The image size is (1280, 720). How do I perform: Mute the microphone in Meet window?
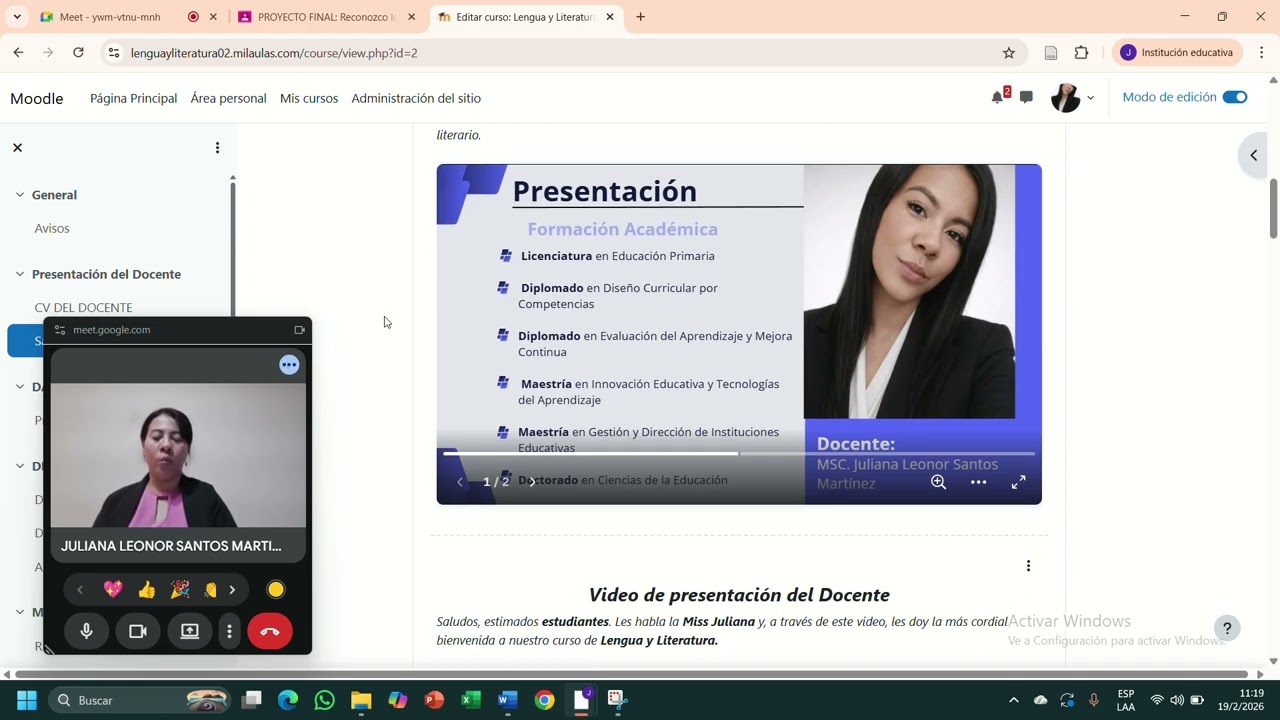(x=87, y=631)
